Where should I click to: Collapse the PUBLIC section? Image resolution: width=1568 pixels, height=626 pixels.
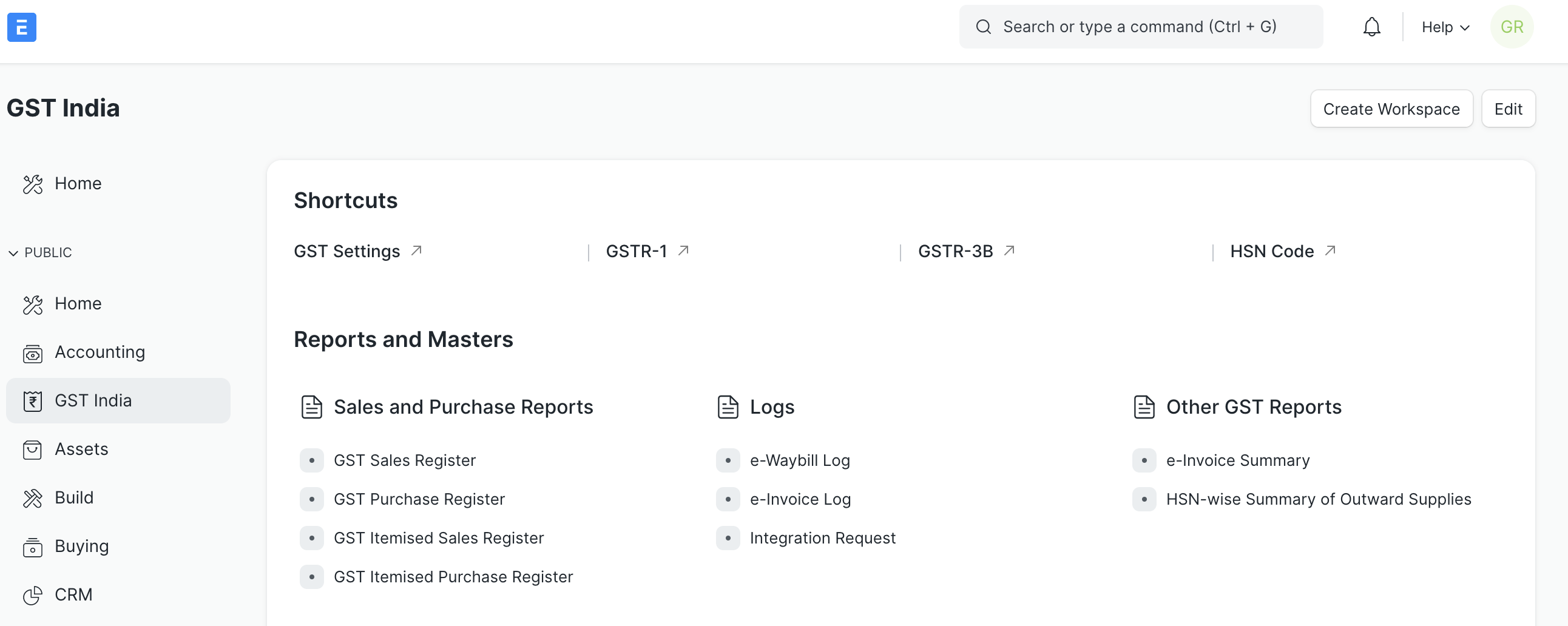click(13, 252)
